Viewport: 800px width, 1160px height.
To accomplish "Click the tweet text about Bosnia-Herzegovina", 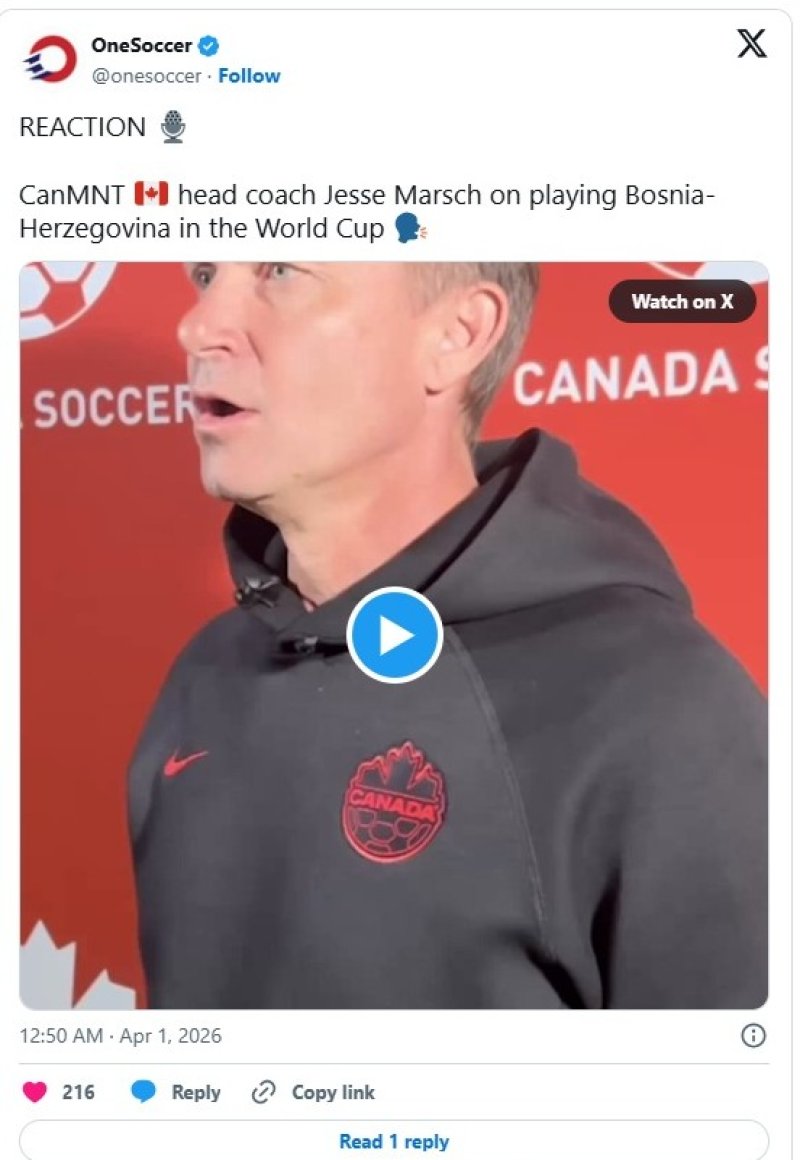I will tap(367, 212).
